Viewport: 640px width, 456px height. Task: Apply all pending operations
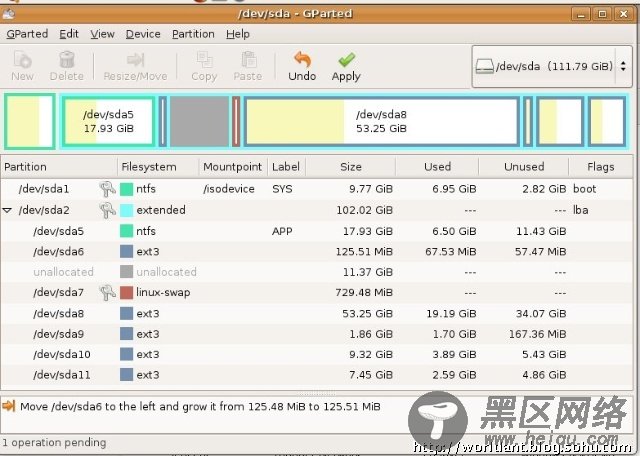(x=346, y=66)
